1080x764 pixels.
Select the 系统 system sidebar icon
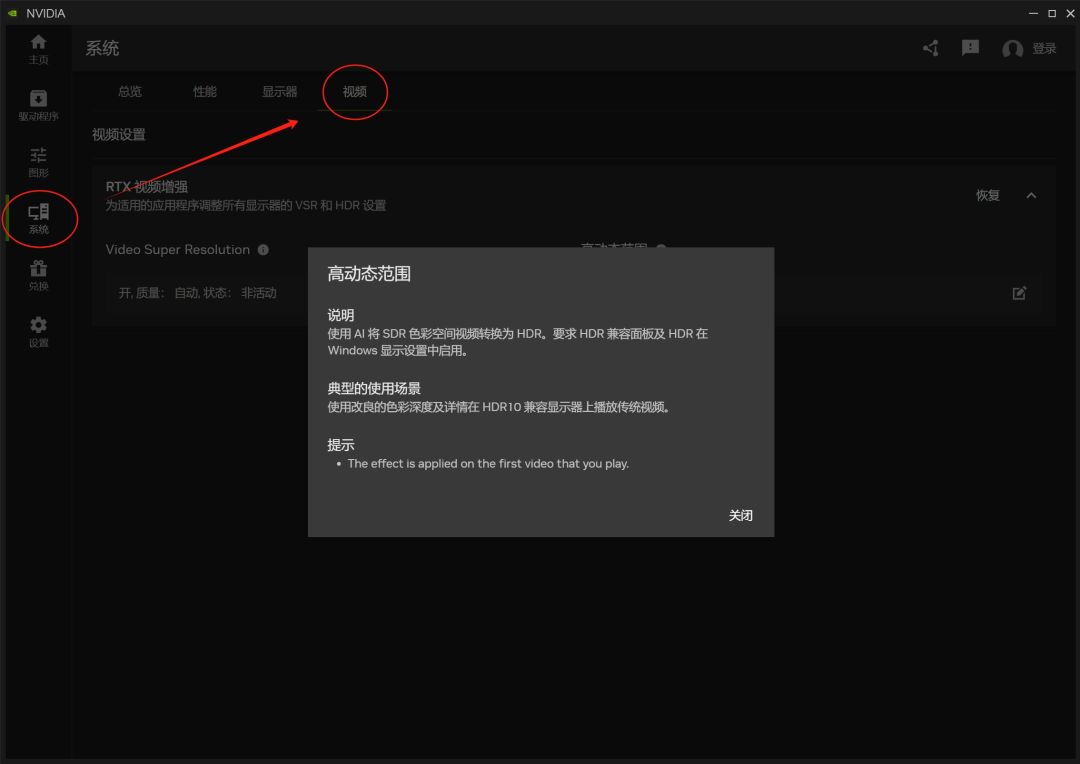tap(39, 218)
